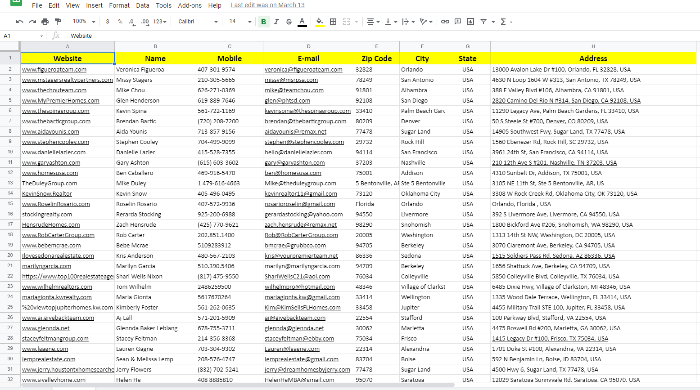The width and height of the screenshot is (700, 390).
Task: Open the Insert menu
Action: (x=94, y=5)
